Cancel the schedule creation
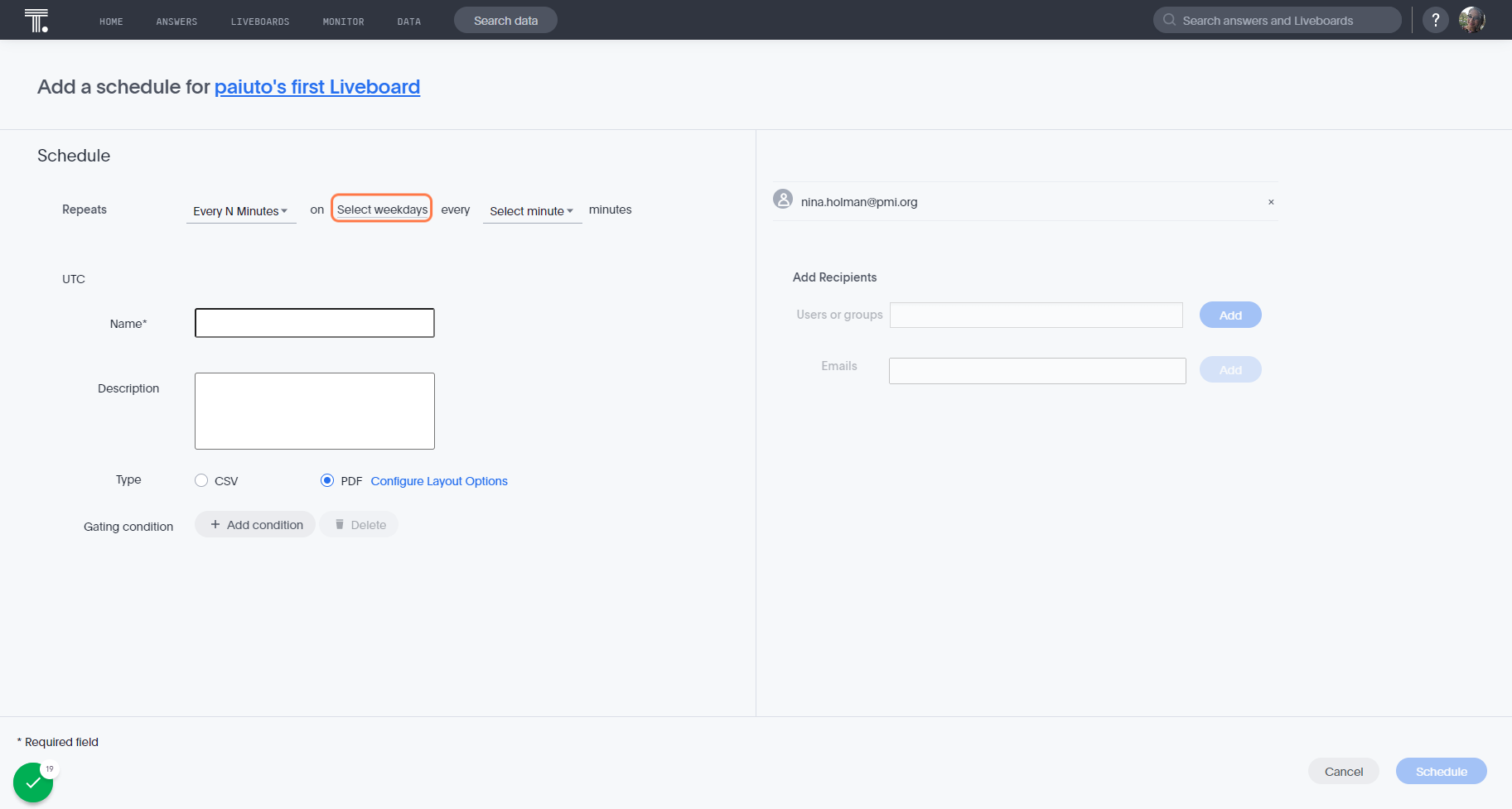 pos(1344,771)
